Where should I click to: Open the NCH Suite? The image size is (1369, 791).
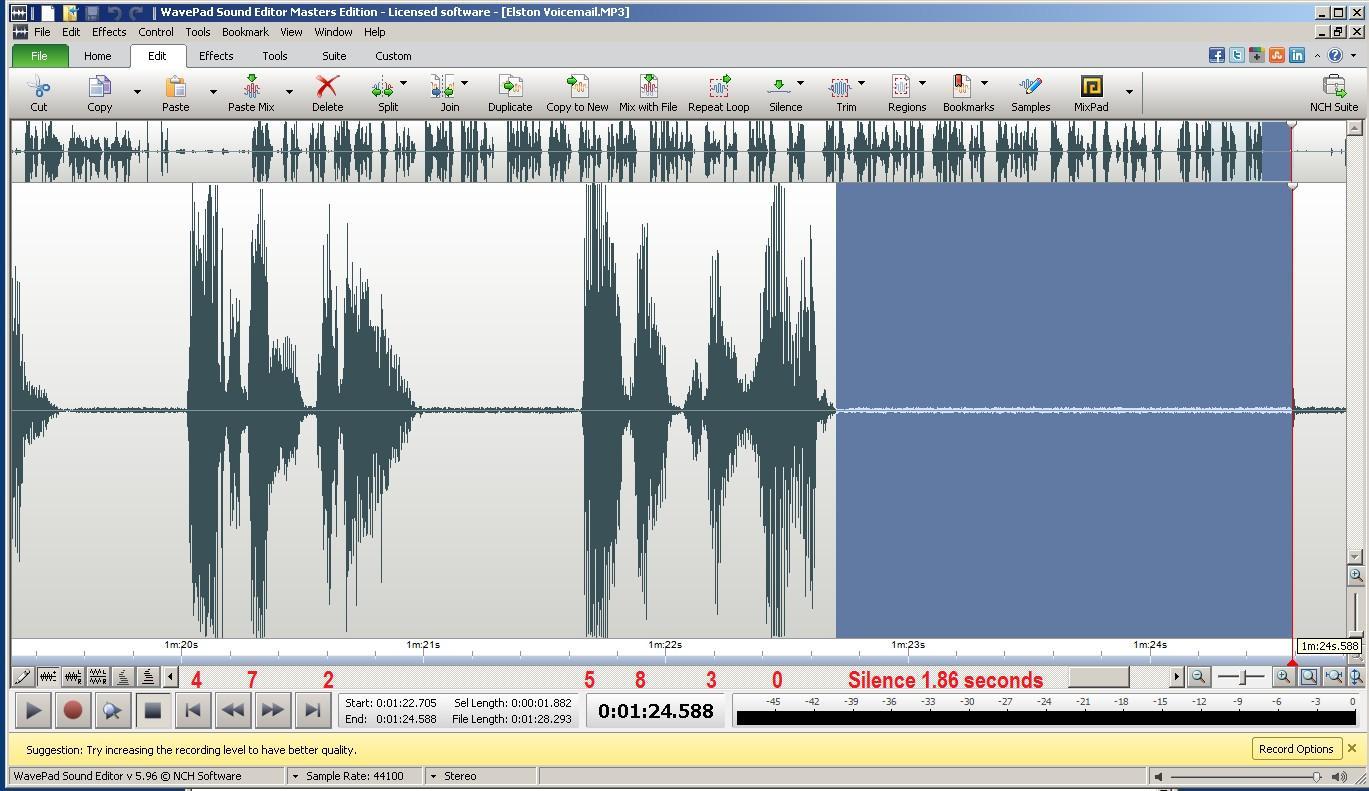(x=1334, y=93)
